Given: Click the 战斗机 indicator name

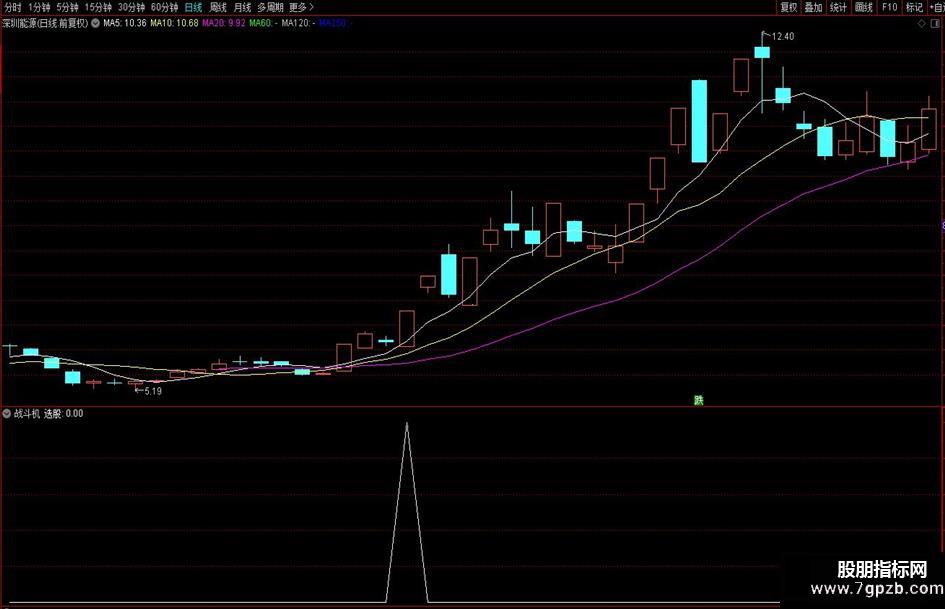Looking at the screenshot, I should point(27,414).
